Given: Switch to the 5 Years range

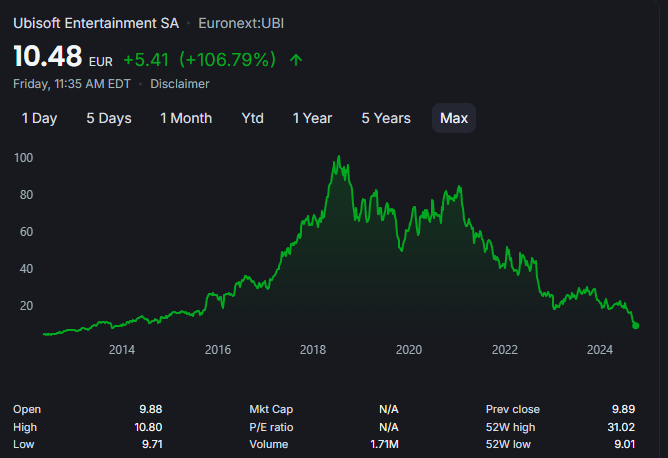Looking at the screenshot, I should click(x=386, y=118).
